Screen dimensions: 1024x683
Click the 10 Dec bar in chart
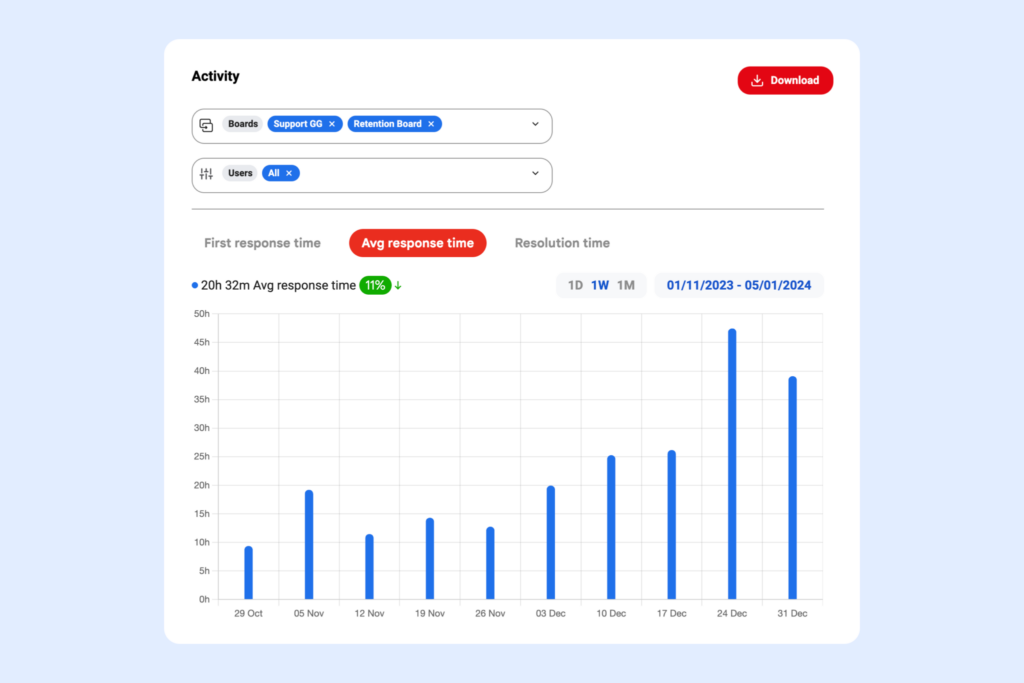tap(611, 528)
